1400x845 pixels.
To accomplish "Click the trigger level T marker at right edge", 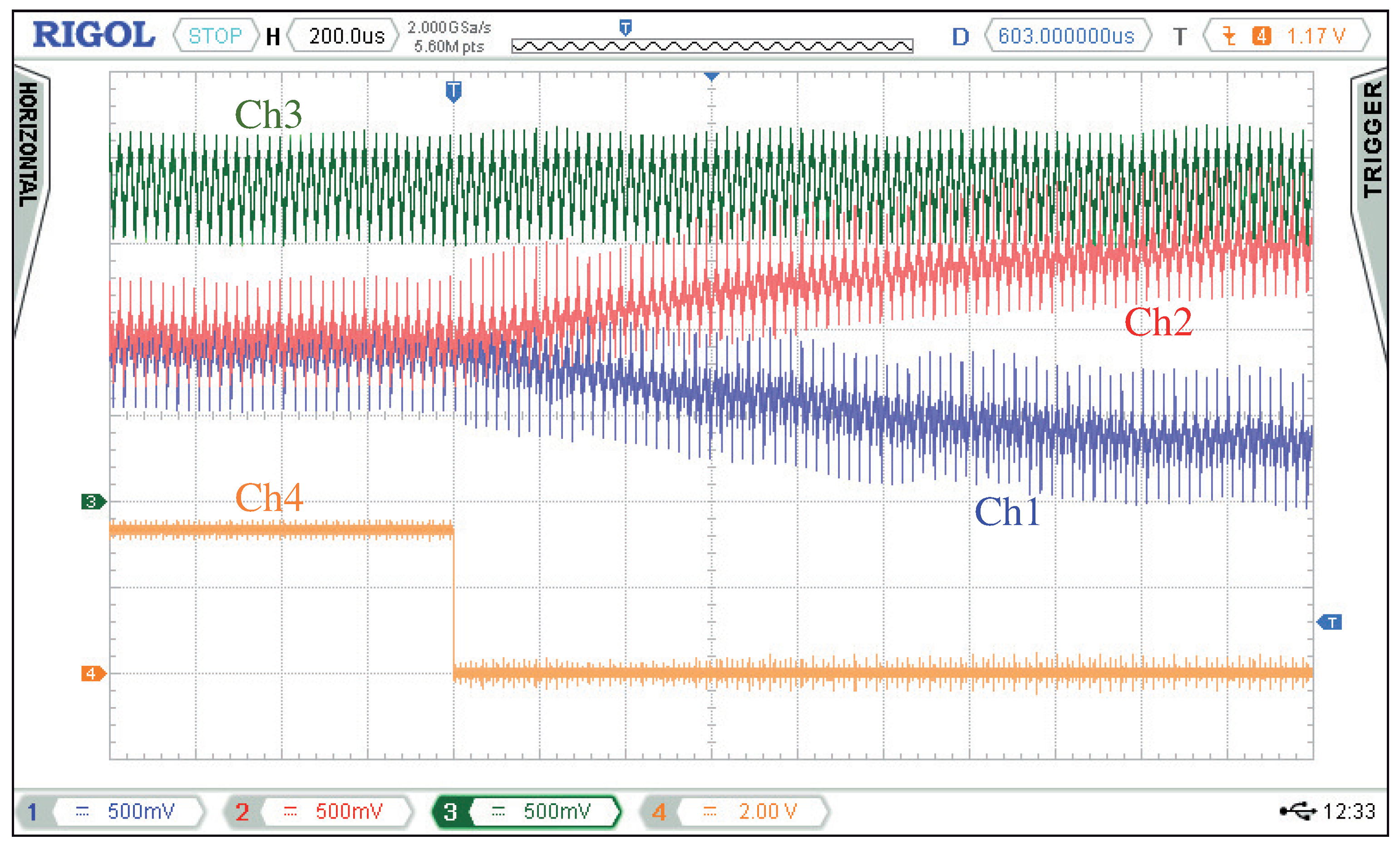I will coord(1330,622).
